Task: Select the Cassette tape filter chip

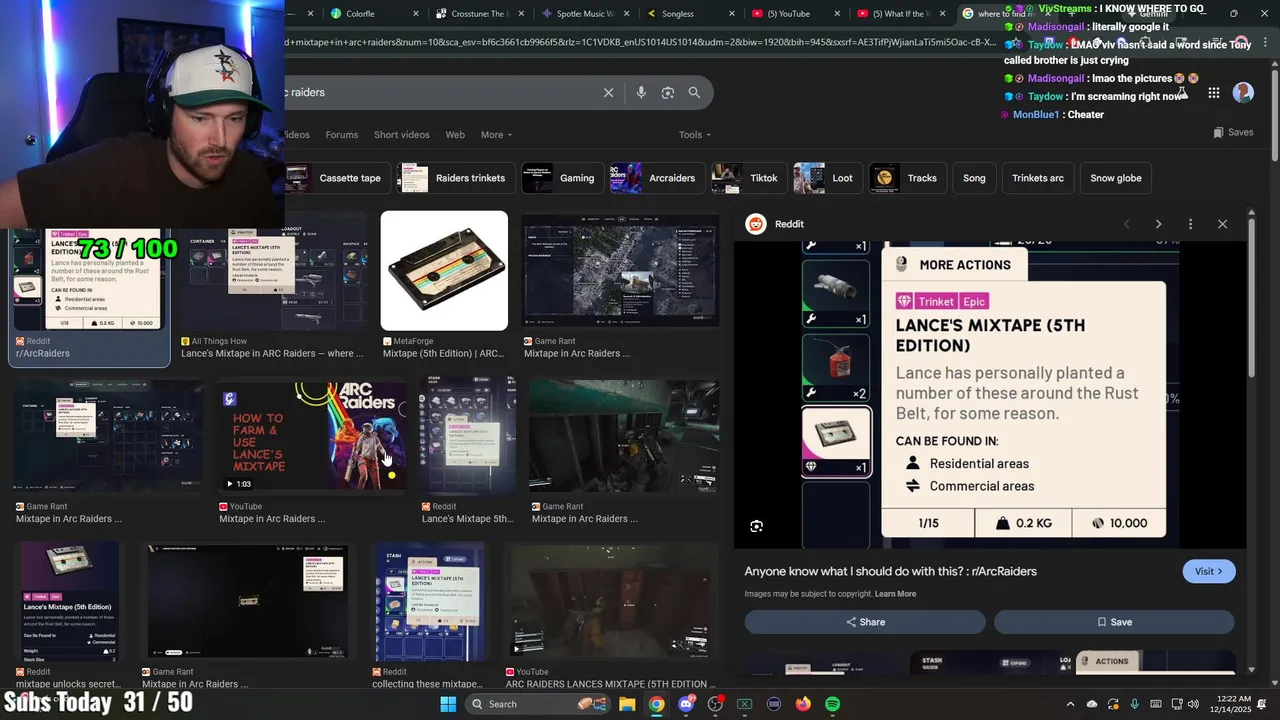Action: coord(336,178)
